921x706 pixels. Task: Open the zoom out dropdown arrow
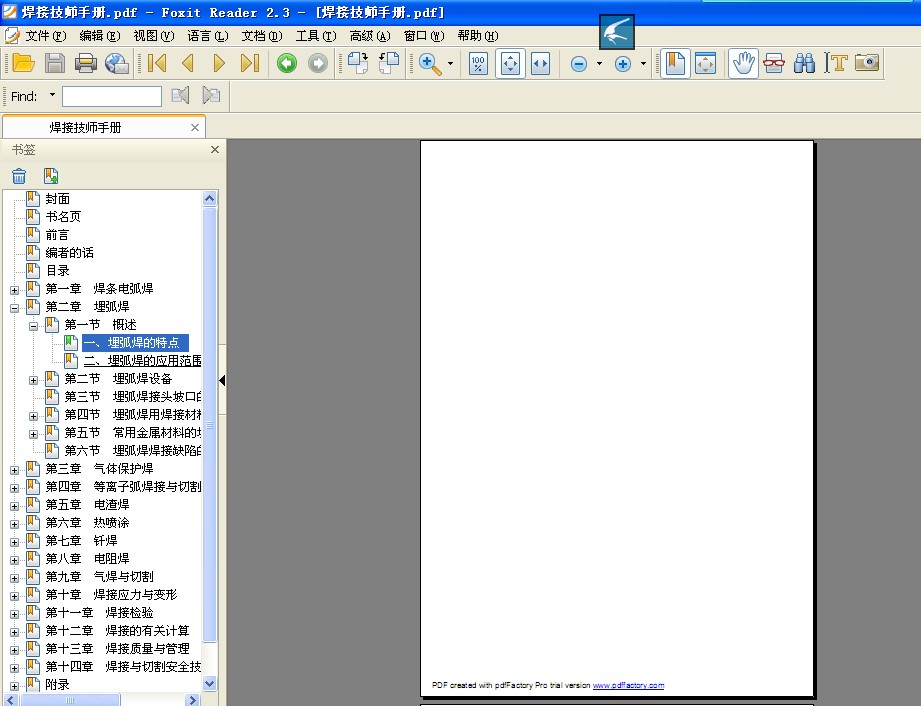[x=599, y=63]
